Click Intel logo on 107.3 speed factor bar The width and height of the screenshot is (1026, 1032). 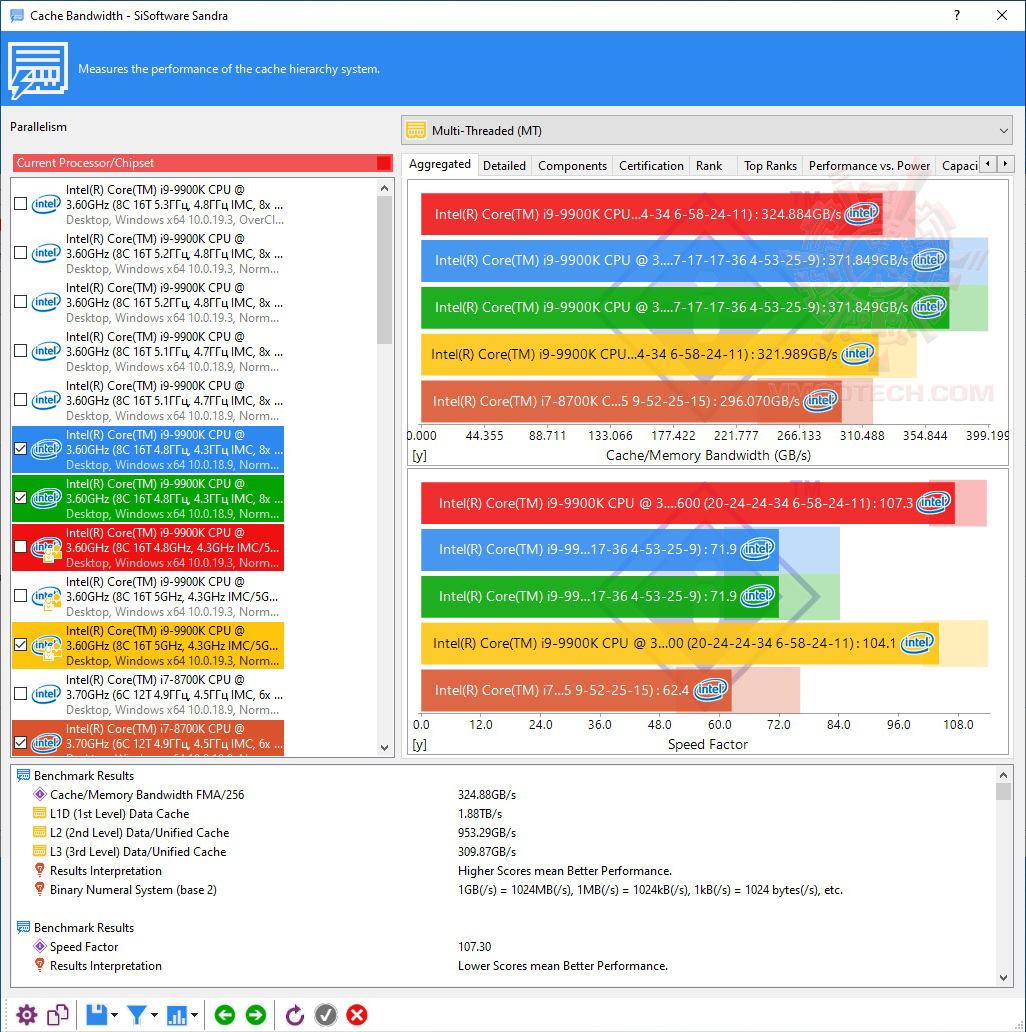(x=933, y=502)
